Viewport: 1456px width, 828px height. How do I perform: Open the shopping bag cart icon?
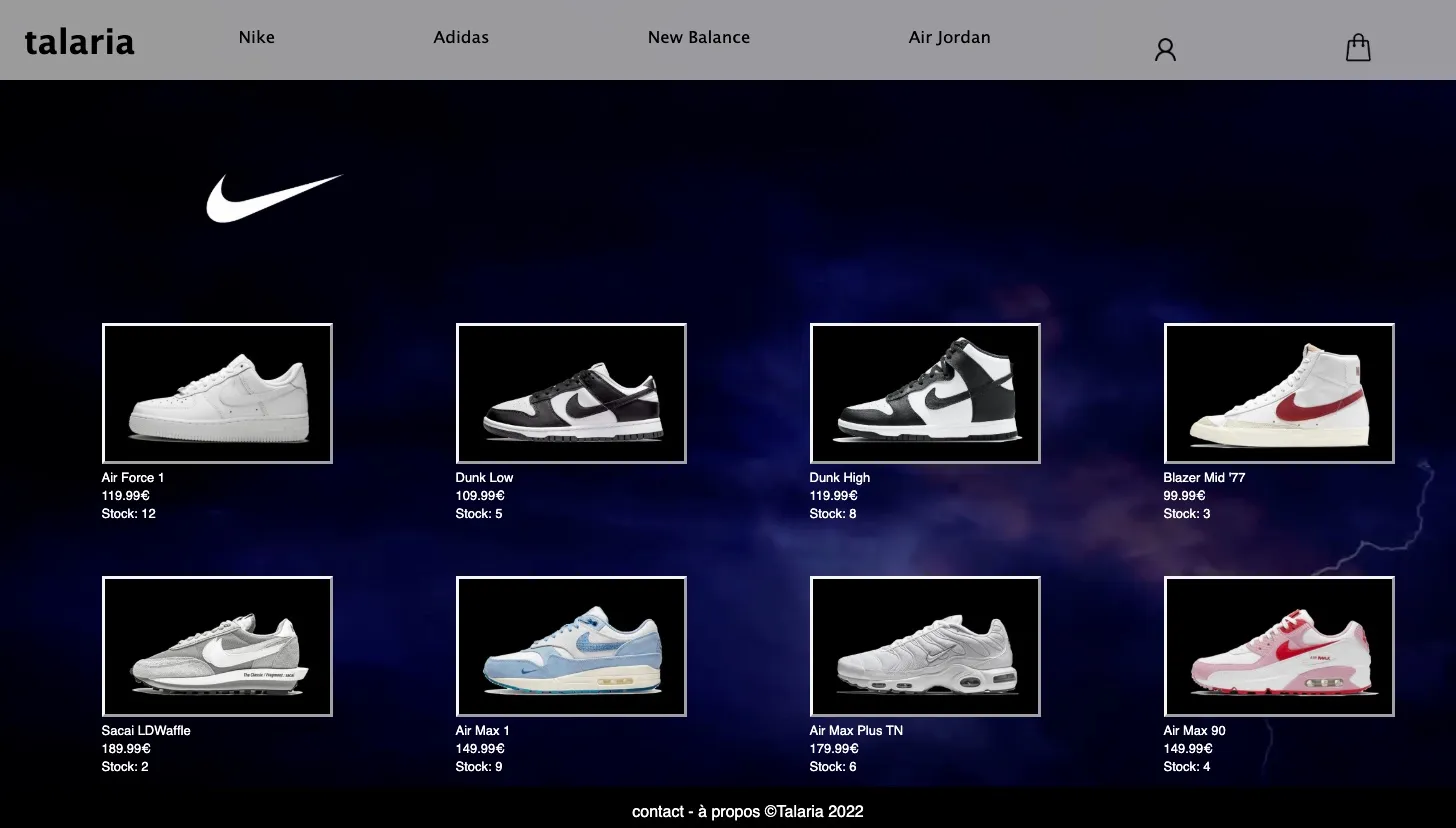[1358, 48]
